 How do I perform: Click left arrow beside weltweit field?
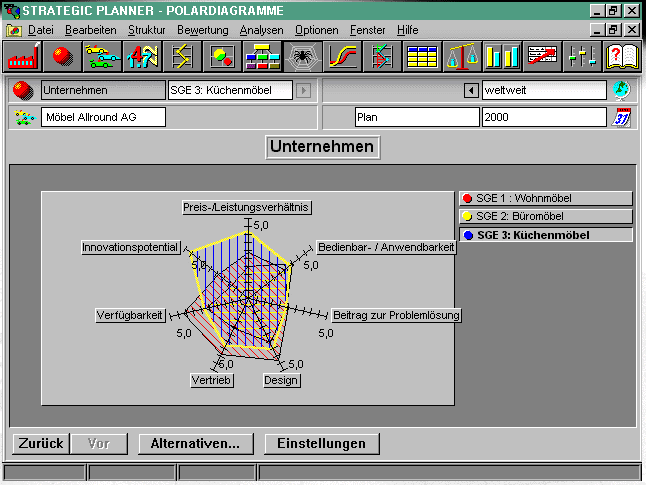pos(471,90)
